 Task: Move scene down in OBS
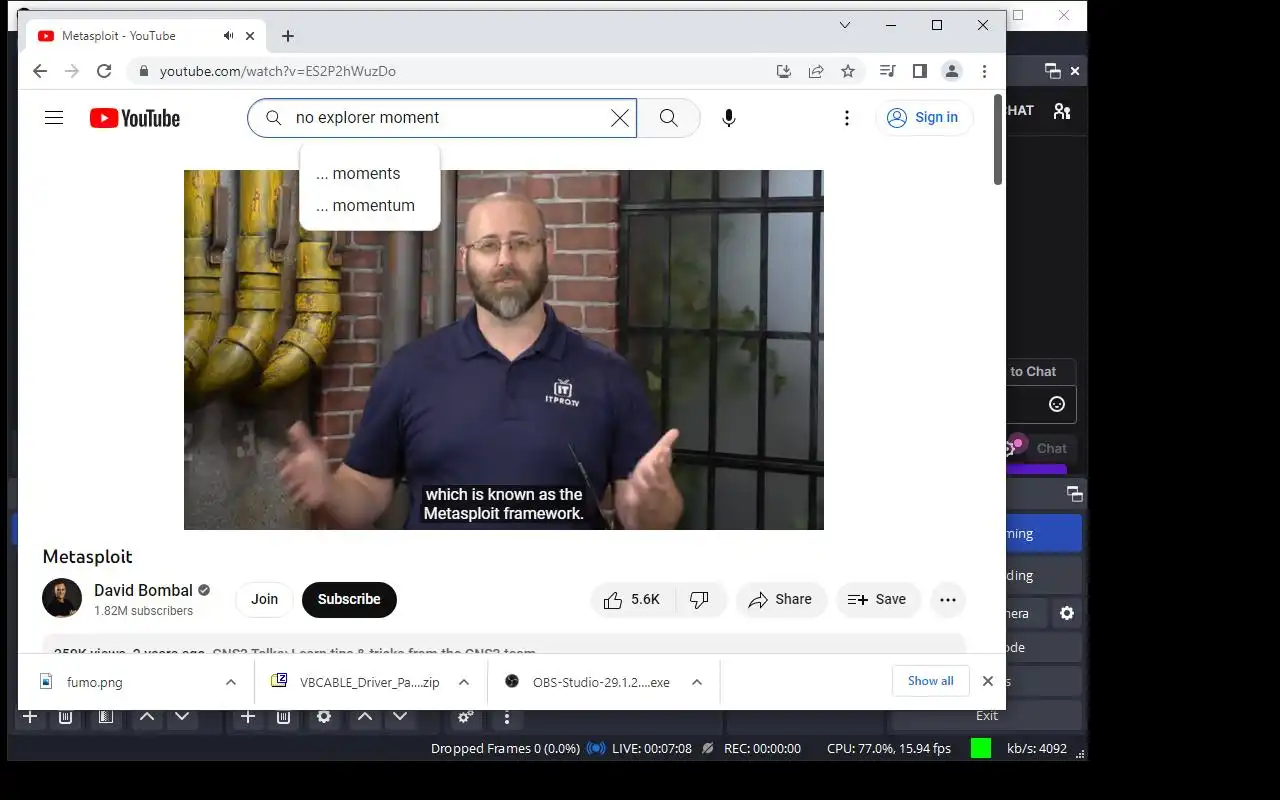pos(182,716)
